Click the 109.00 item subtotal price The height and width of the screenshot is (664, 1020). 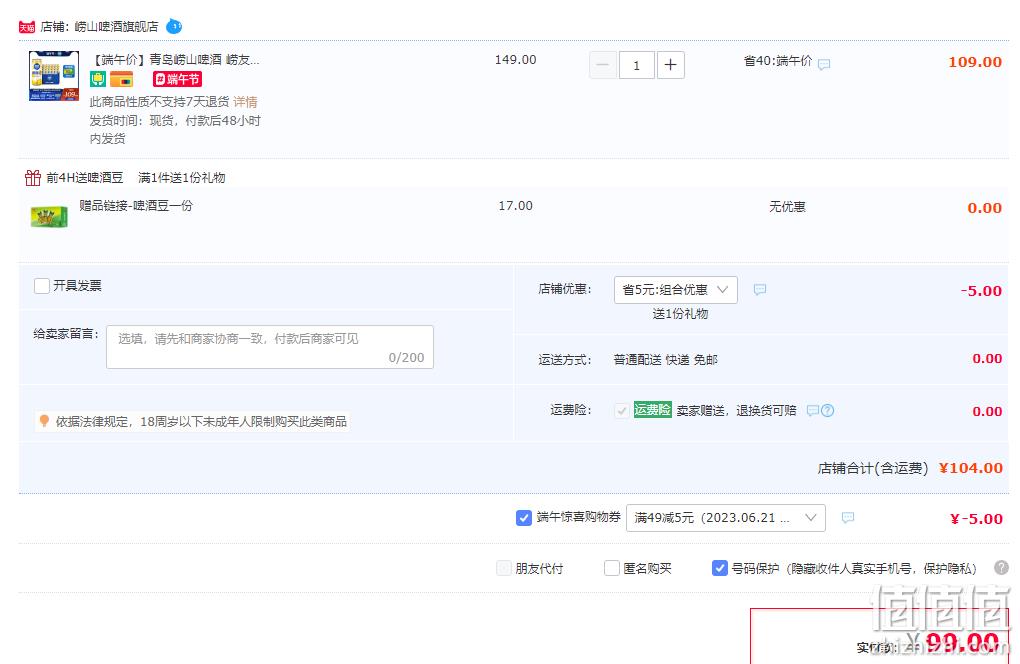(974, 62)
